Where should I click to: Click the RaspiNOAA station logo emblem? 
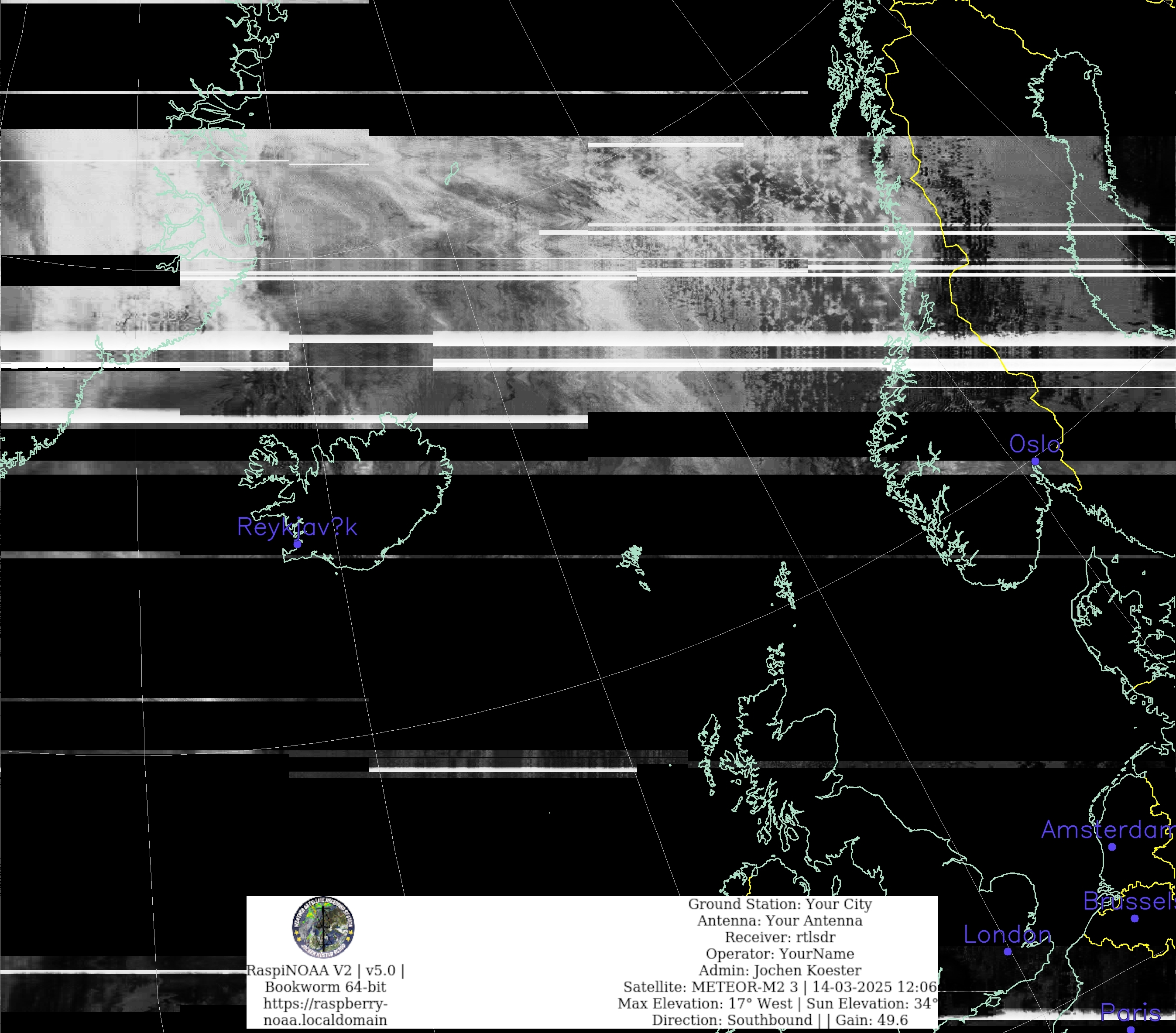coord(323,927)
